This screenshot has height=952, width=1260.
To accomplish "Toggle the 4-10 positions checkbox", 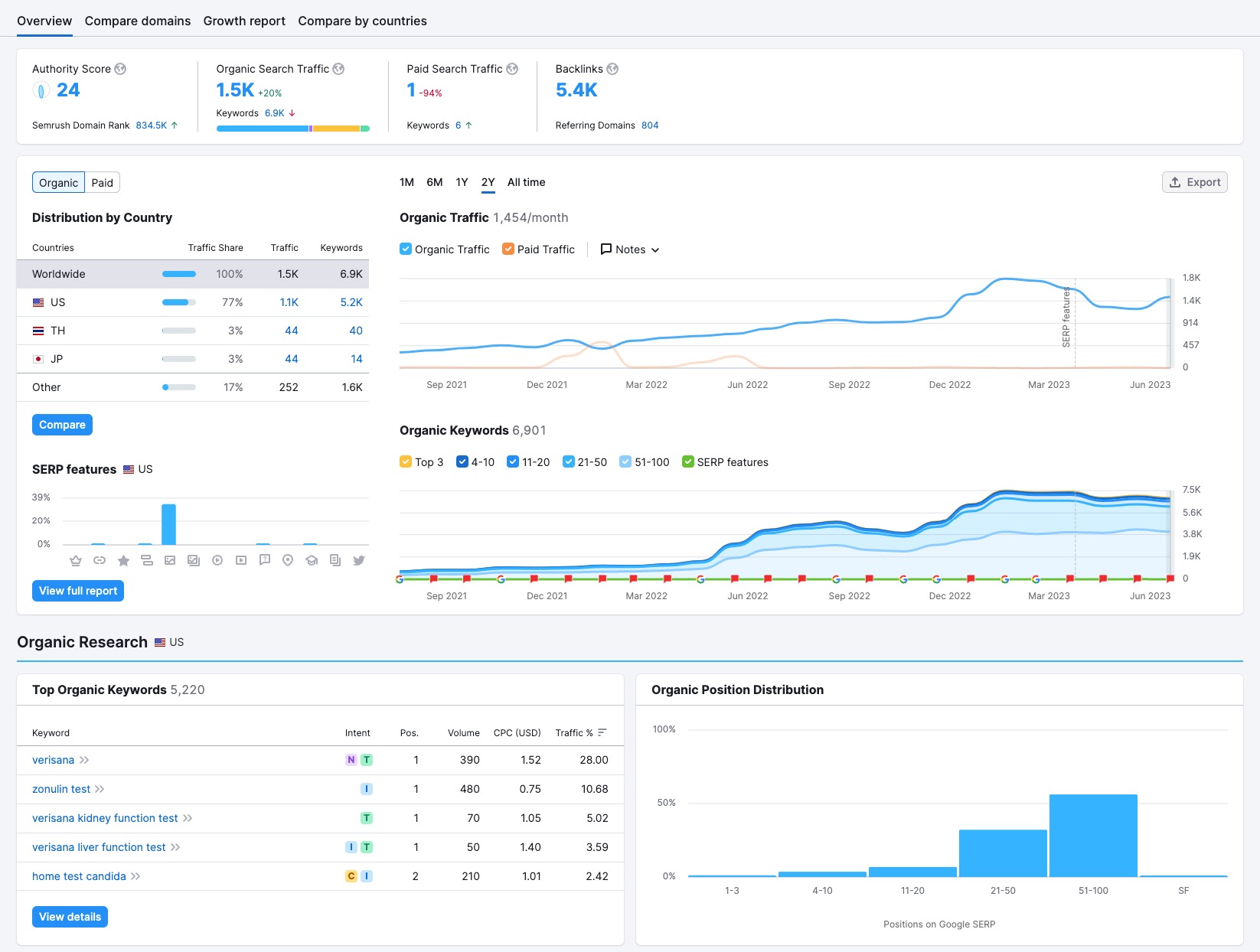I will click(462, 461).
